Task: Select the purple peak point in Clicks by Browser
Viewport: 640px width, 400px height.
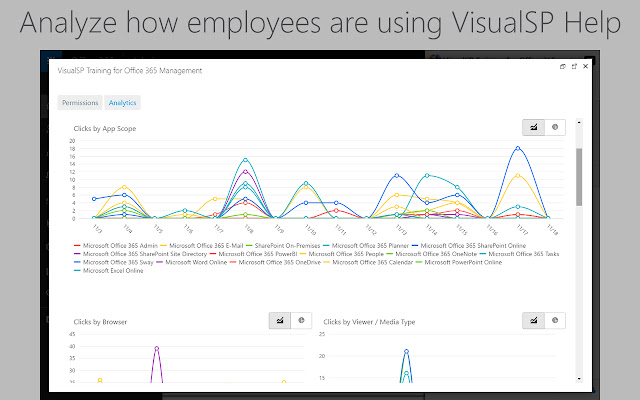Action: coord(156,349)
